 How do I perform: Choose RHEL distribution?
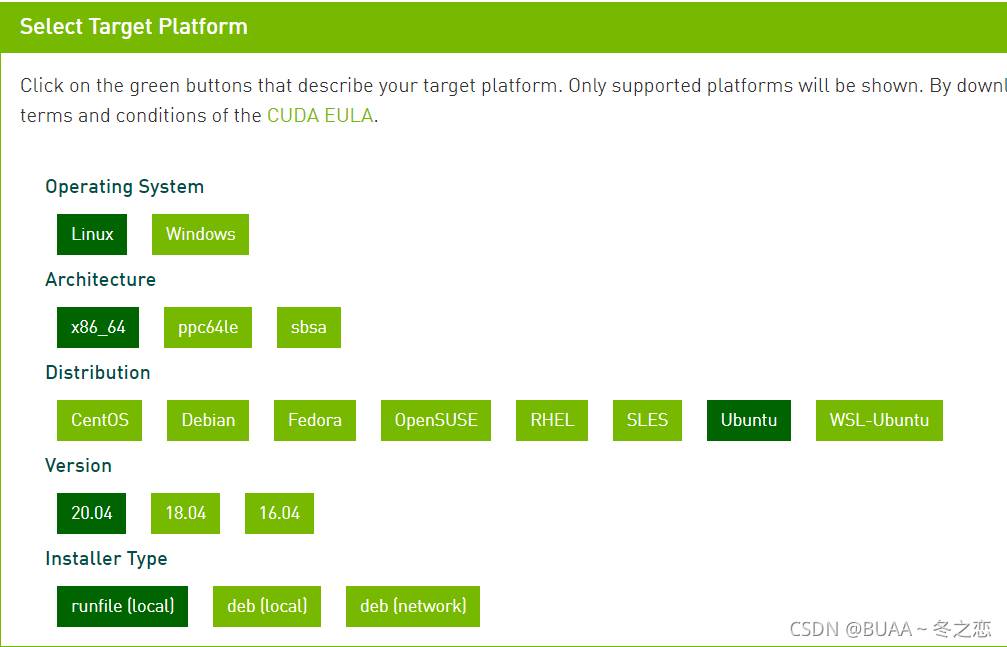tap(552, 421)
